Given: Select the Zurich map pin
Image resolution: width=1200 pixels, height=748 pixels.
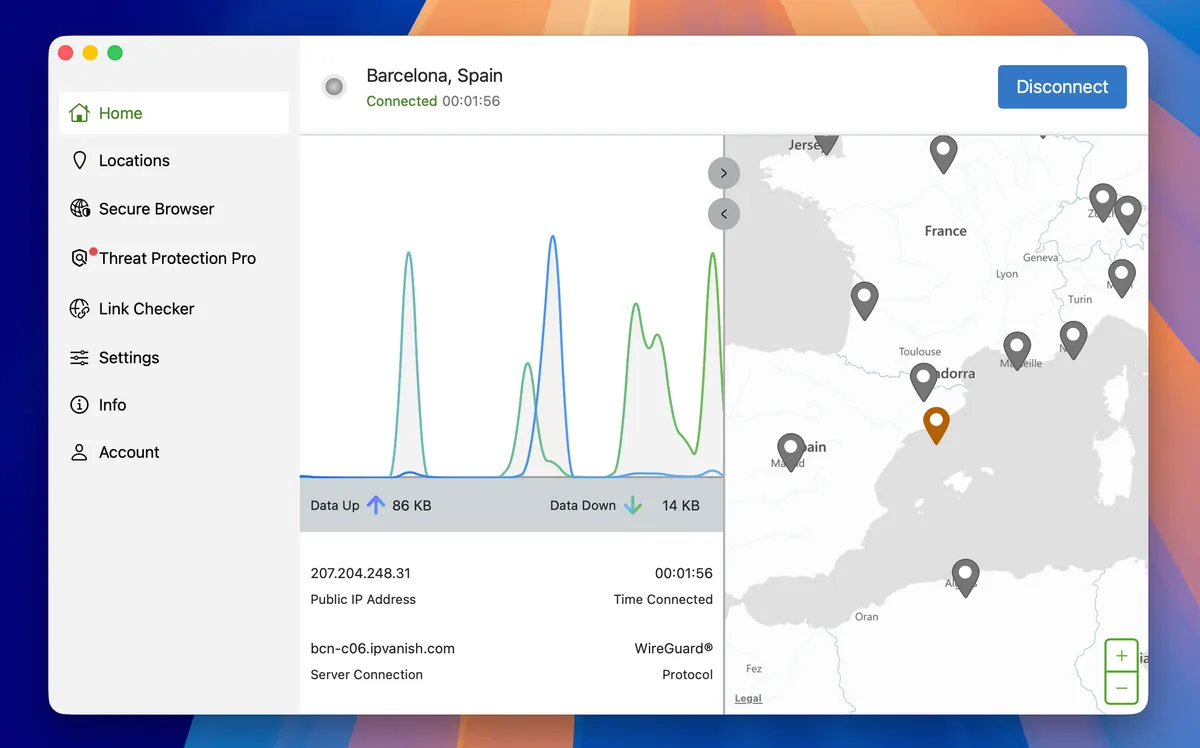Looking at the screenshot, I should pyautogui.click(x=1103, y=203).
